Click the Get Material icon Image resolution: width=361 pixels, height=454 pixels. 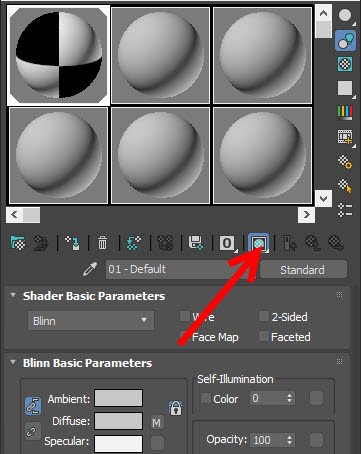[x=18, y=243]
